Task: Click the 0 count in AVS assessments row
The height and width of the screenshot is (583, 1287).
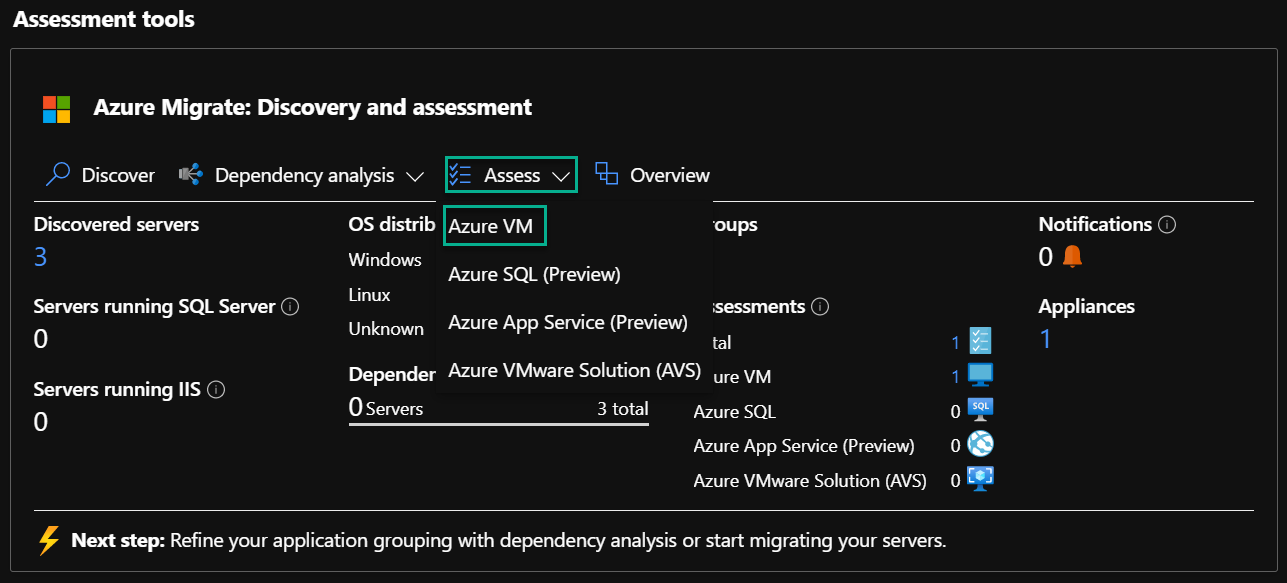Action: pyautogui.click(x=955, y=481)
